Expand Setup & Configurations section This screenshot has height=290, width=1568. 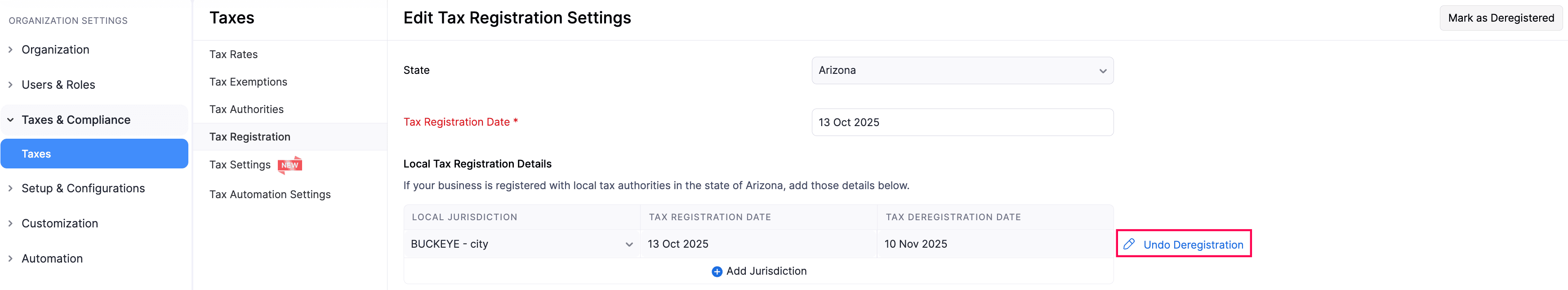point(83,188)
